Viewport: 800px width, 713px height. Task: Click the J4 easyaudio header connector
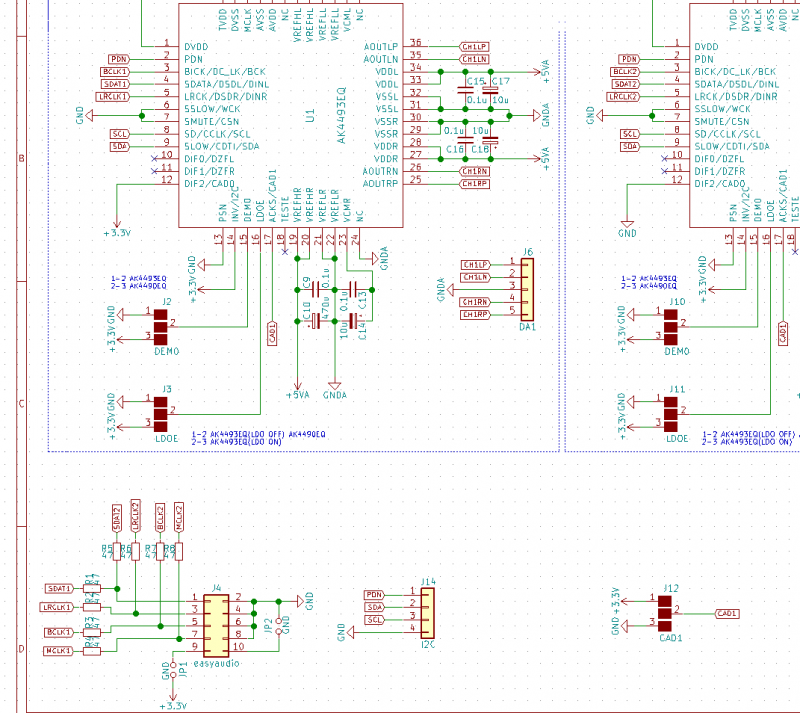coord(215,623)
